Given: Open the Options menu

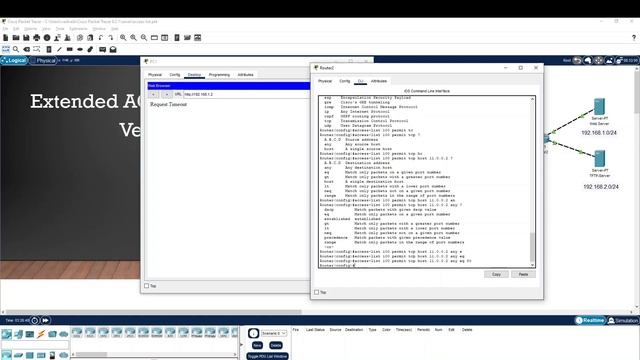Looking at the screenshot, I should click(30, 29).
